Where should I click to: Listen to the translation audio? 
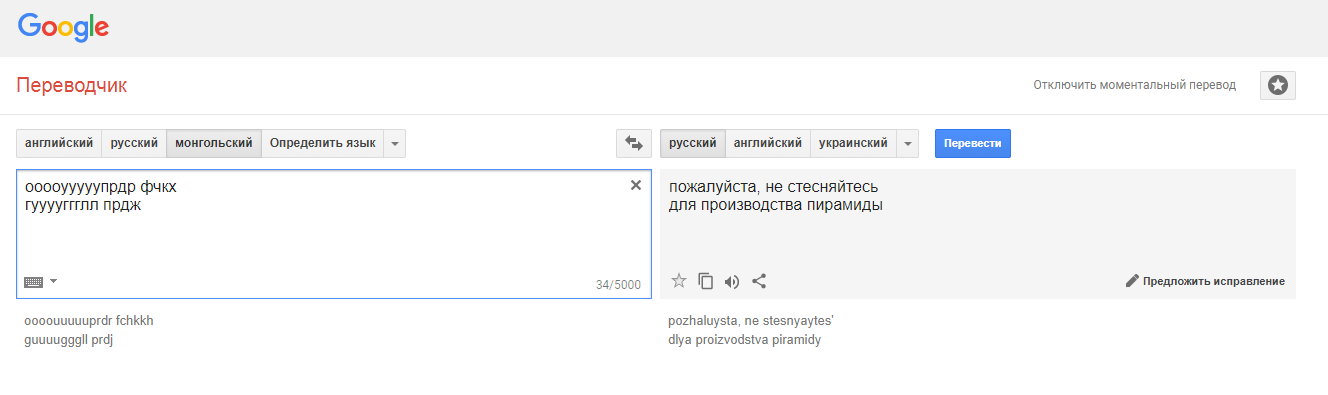point(732,281)
